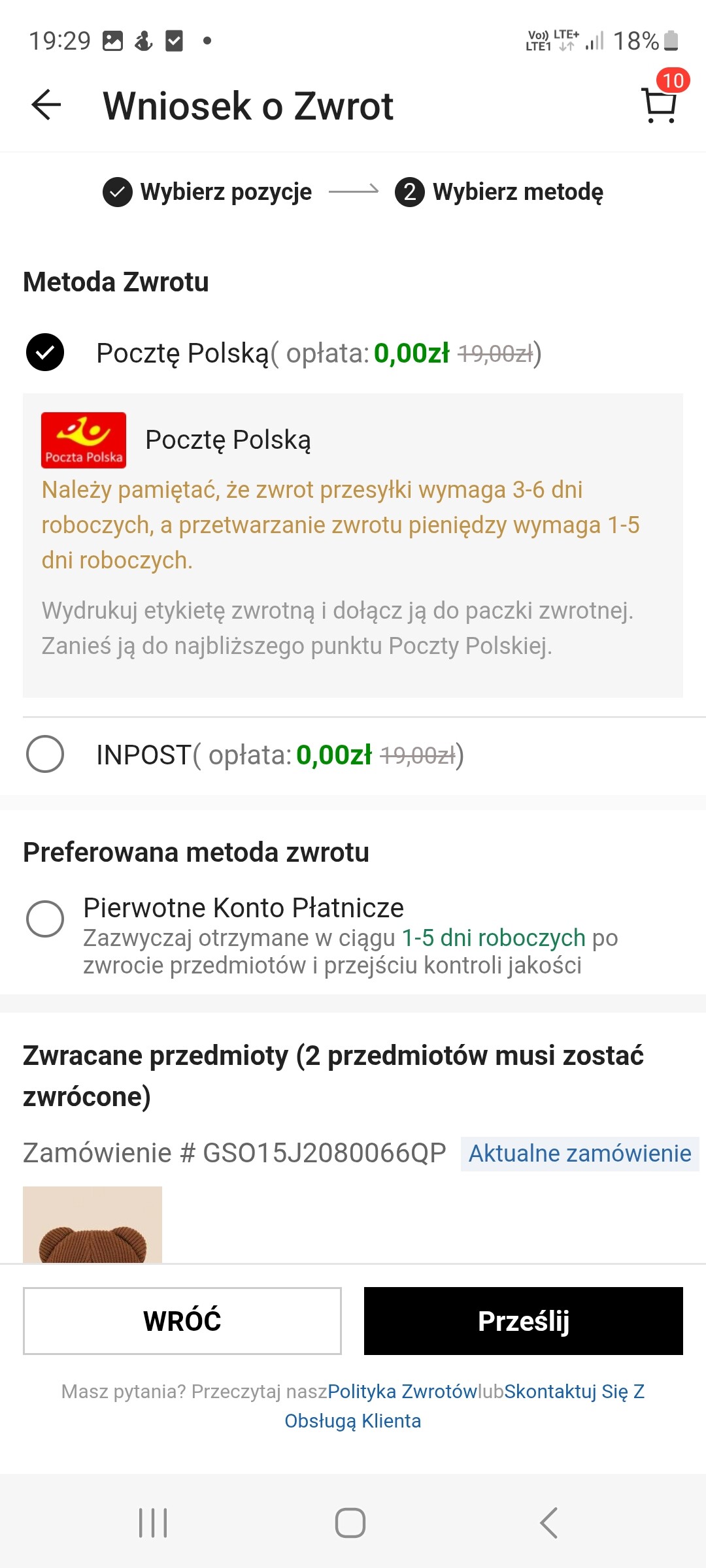Viewport: 706px width, 1568px height.
Task: Go to Wybierz pozycje step
Action: 226,192
